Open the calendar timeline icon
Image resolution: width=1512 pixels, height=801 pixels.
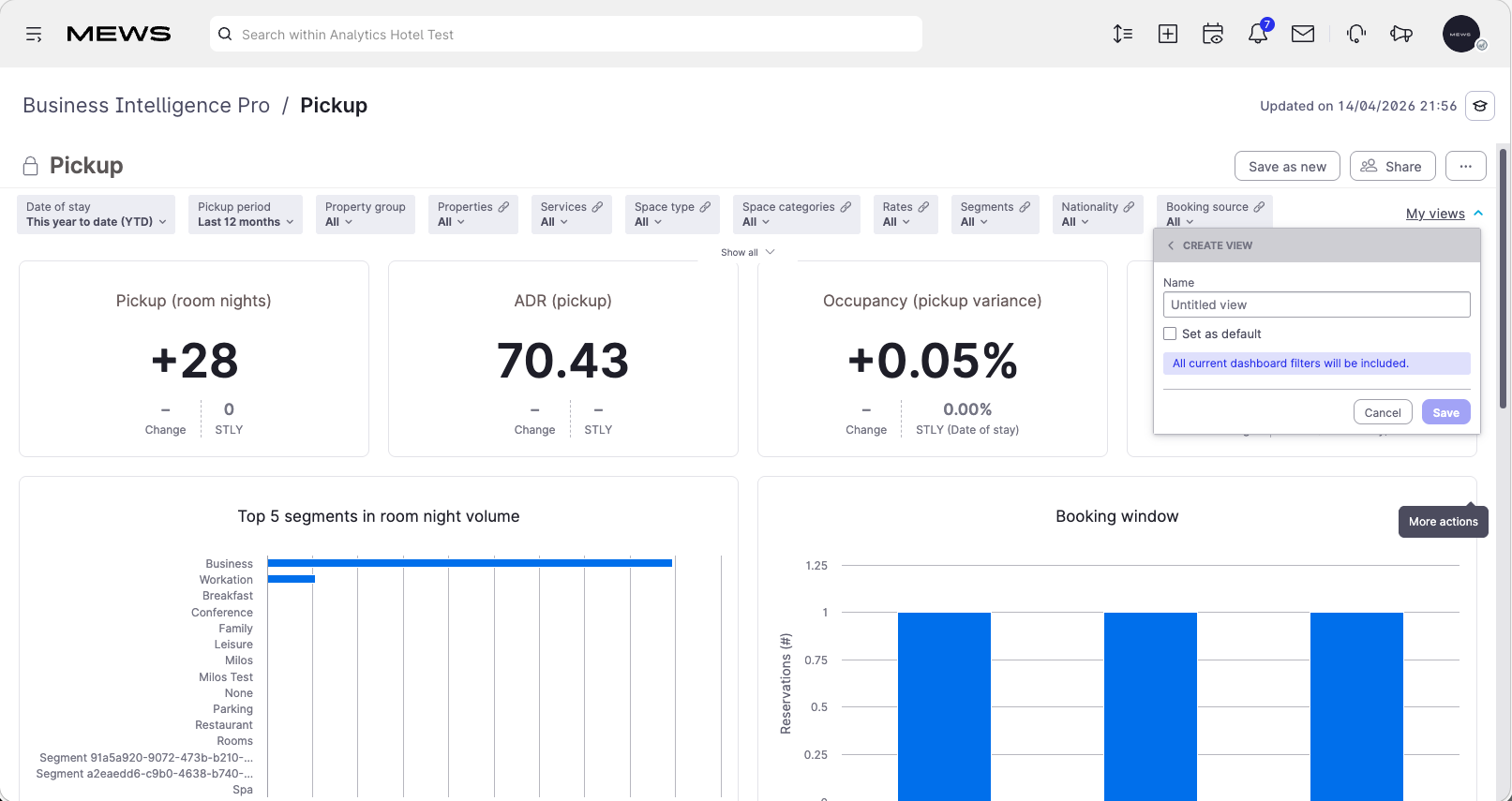pos(1213,35)
